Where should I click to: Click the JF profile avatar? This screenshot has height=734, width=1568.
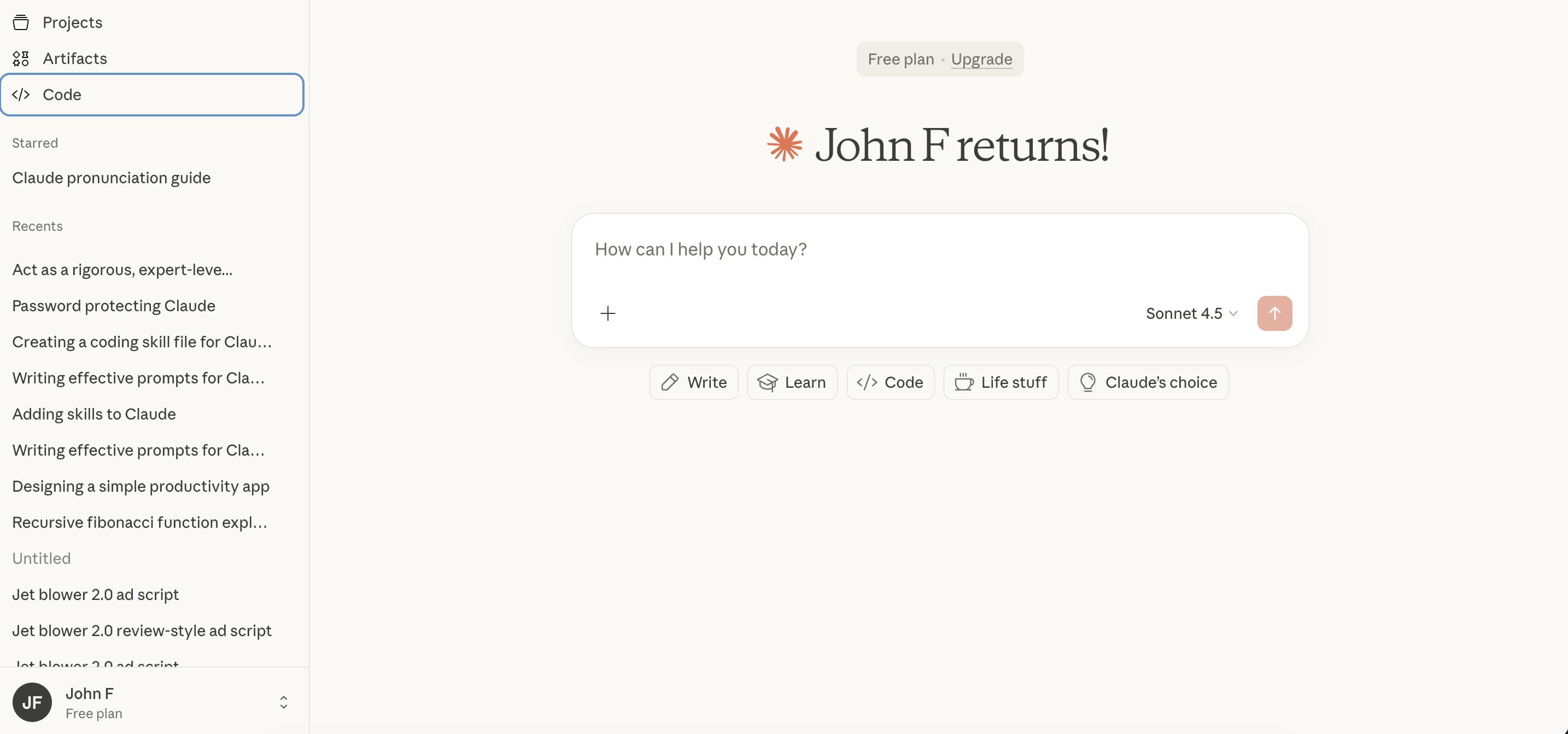point(32,702)
